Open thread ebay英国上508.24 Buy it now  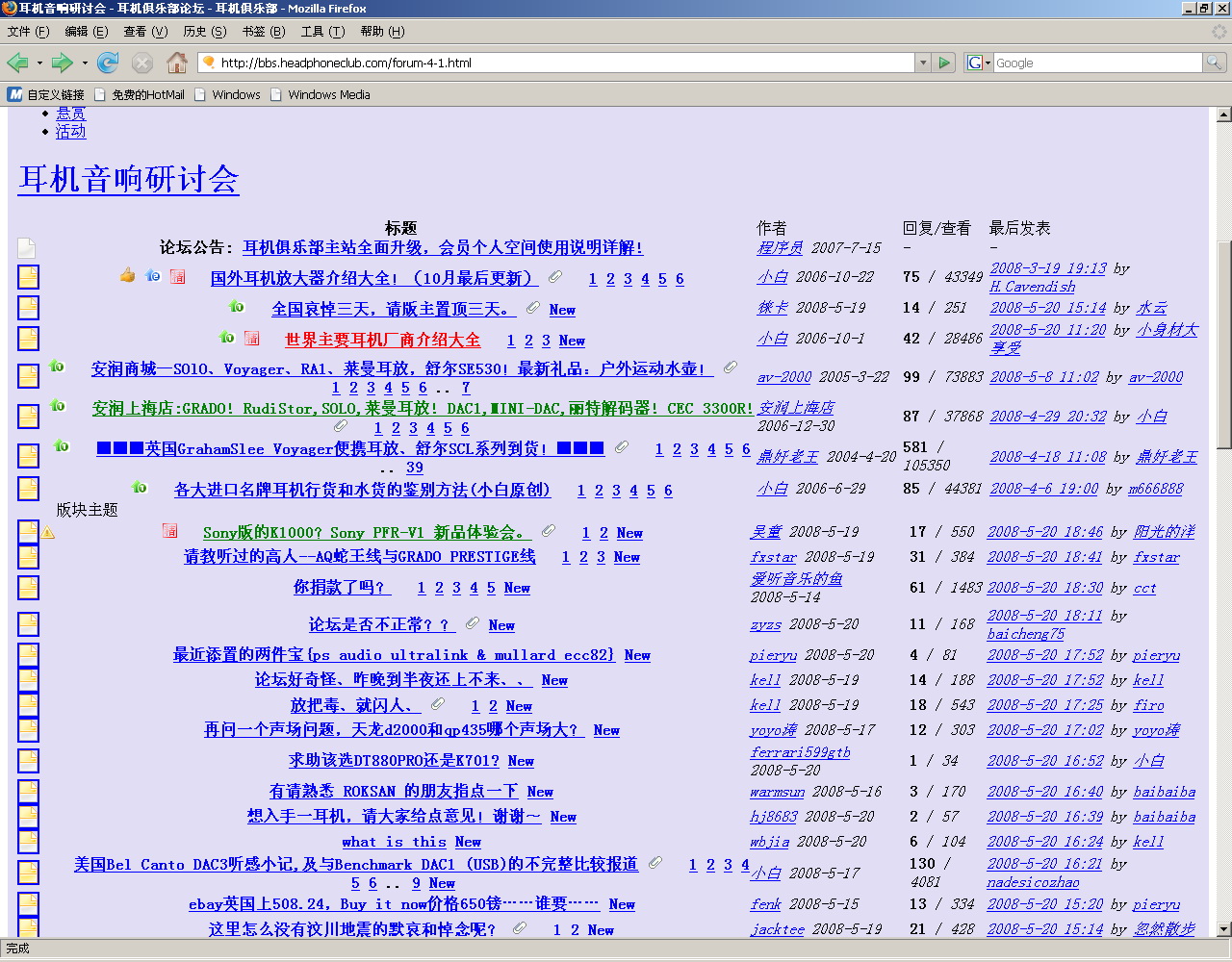[394, 904]
